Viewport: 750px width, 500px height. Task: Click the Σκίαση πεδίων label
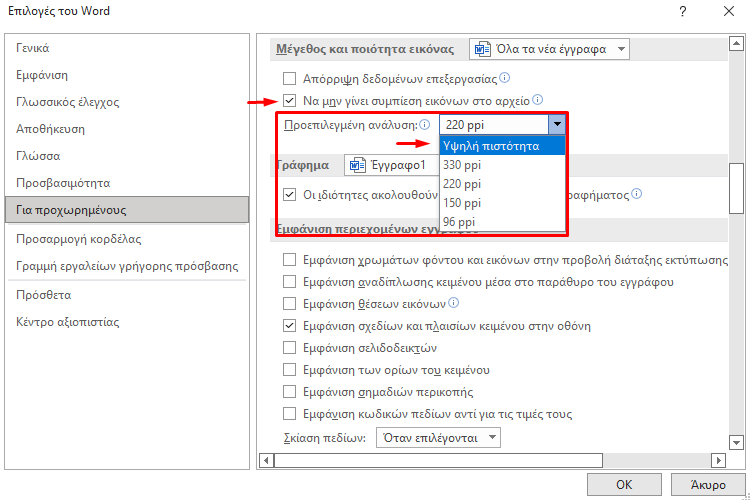coord(325,438)
